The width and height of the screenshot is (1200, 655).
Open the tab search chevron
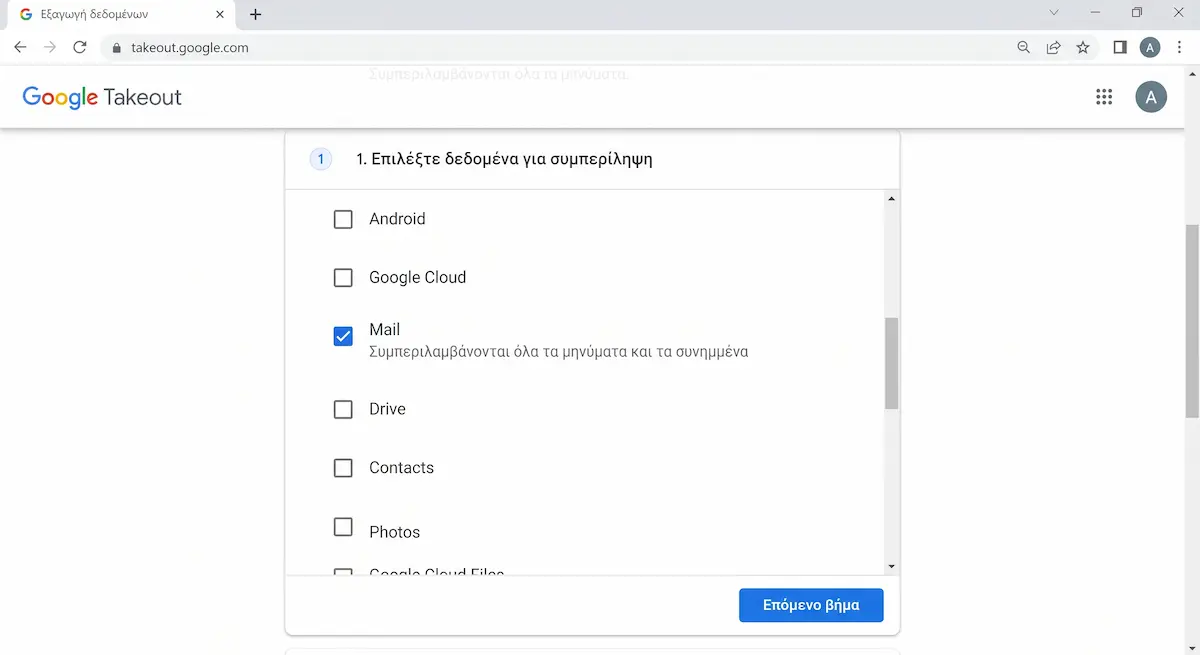coord(1054,13)
